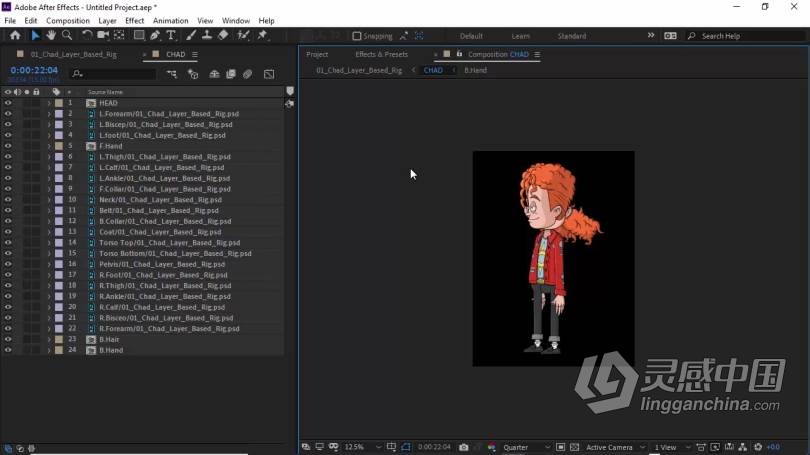The height and width of the screenshot is (455, 810).
Task: Click 01_Chad_Layer_Based_Rig breadcrumb in viewer
Action: [359, 70]
